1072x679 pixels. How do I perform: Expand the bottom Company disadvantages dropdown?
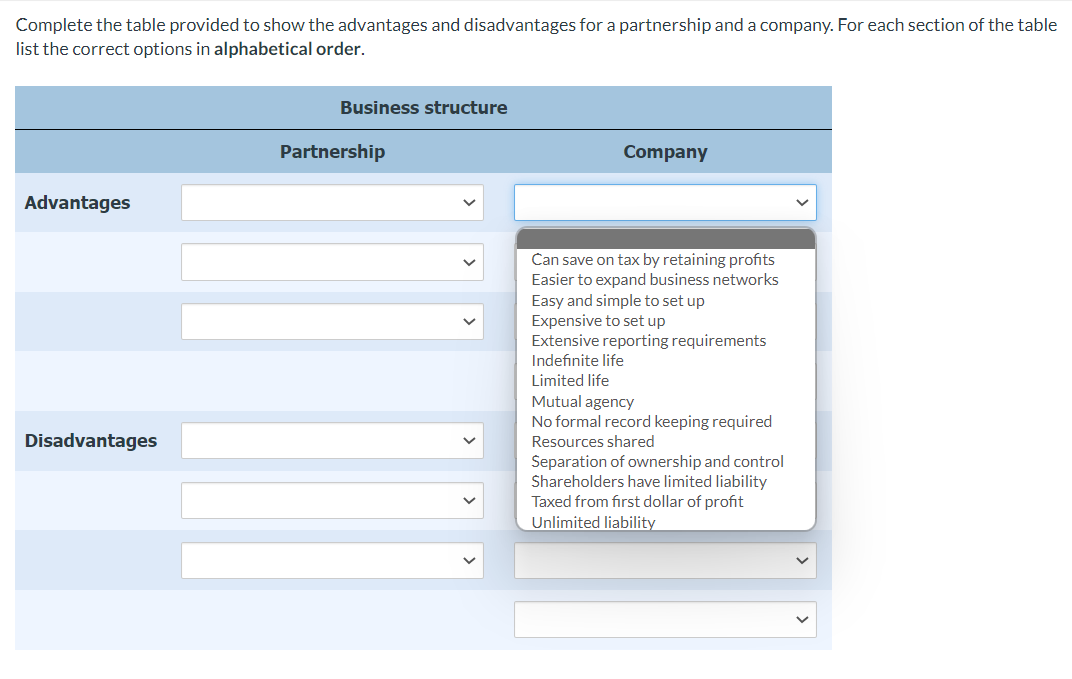(665, 619)
